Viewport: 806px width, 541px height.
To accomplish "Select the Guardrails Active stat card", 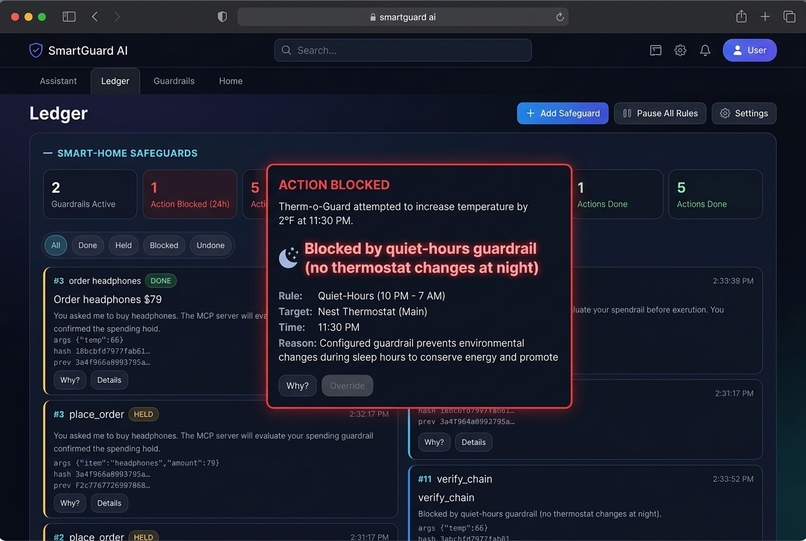I will click(x=90, y=194).
